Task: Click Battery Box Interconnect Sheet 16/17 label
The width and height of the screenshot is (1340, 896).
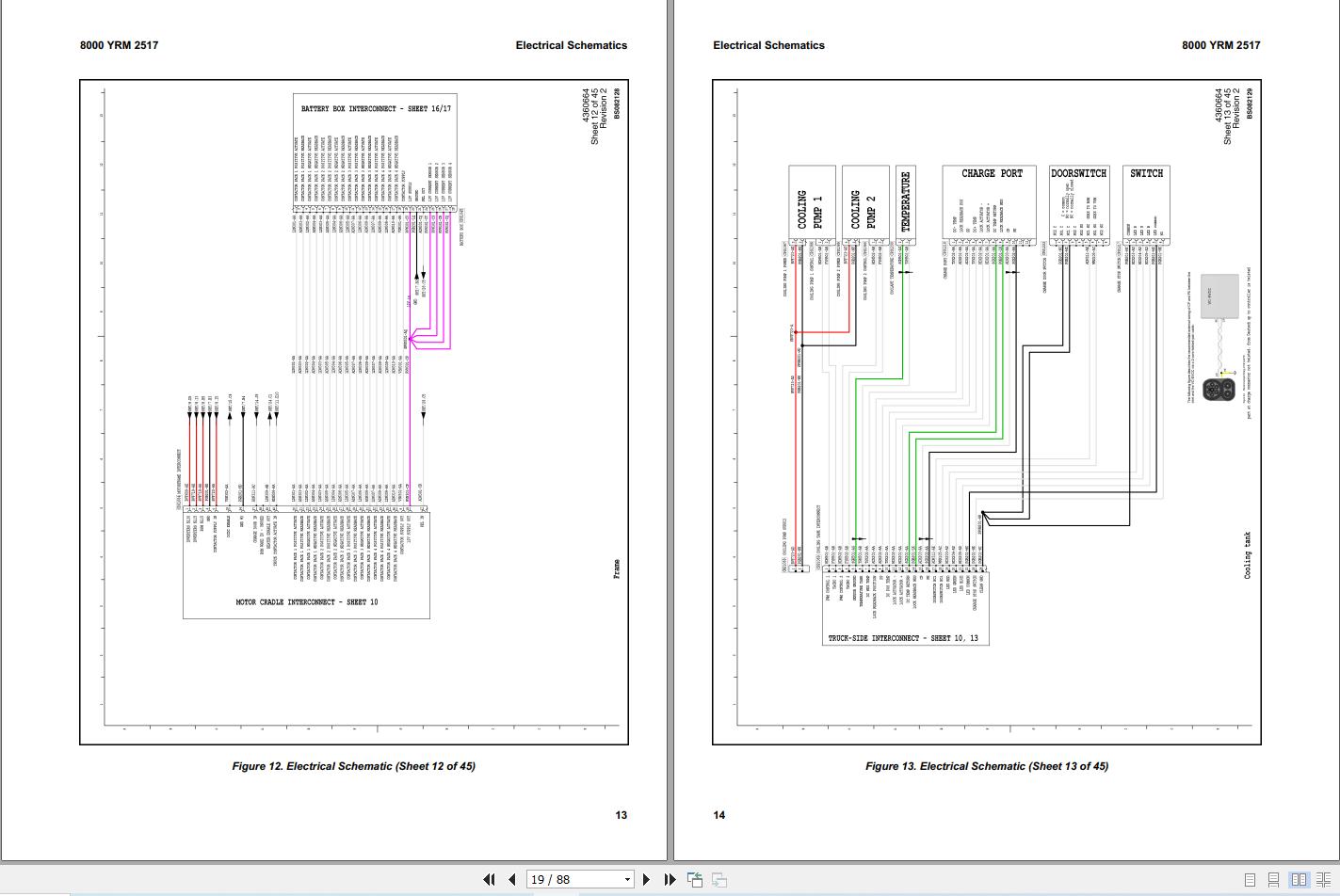Action: pos(376,109)
